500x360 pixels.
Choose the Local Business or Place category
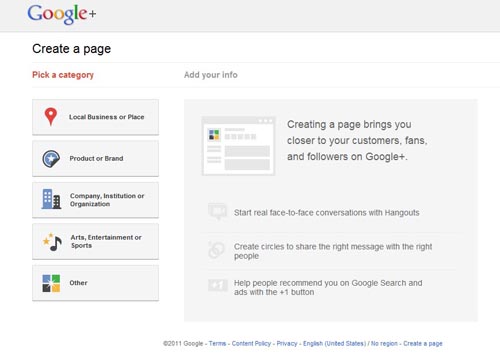[95, 117]
